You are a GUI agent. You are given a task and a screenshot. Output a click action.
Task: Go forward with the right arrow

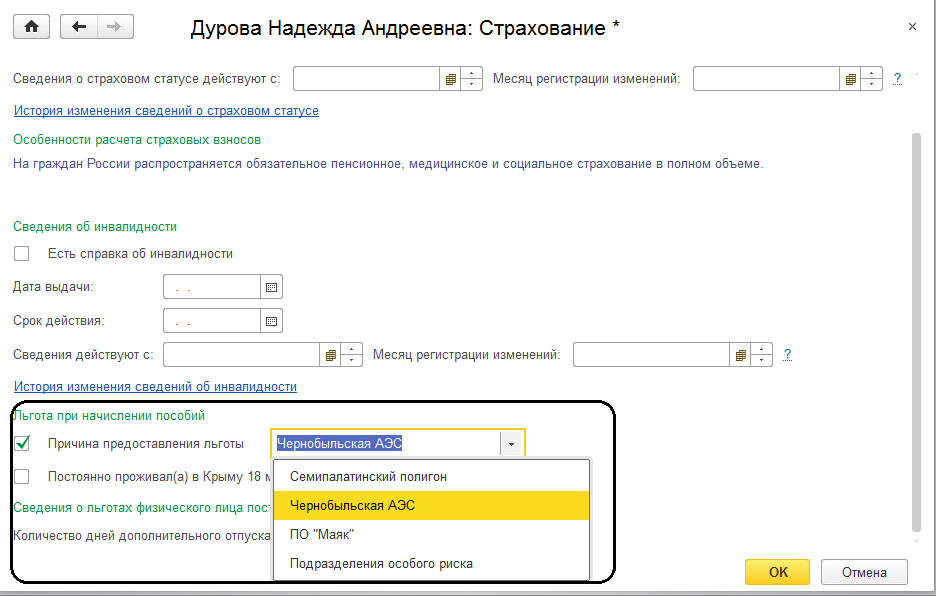(x=115, y=27)
